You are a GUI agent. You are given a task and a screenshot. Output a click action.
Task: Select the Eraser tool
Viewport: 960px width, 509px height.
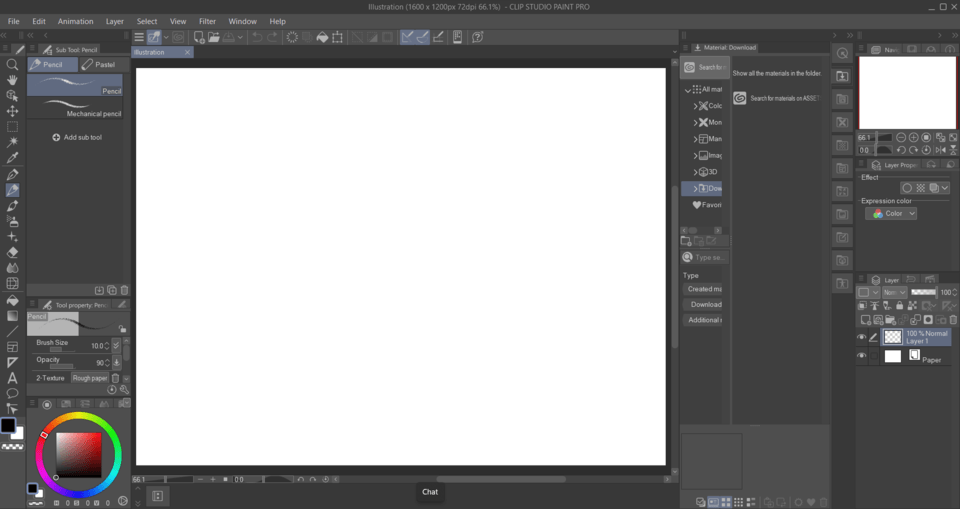click(x=12, y=252)
